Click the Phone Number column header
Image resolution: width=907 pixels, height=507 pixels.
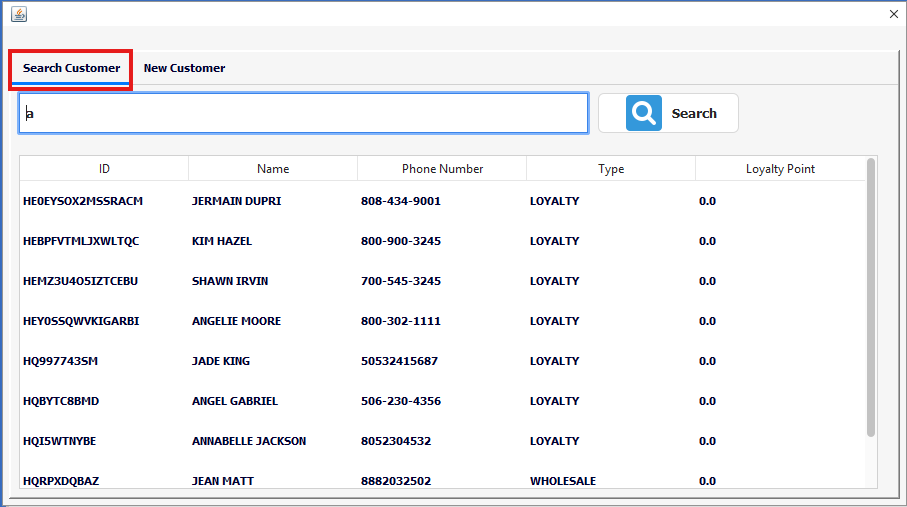(x=442, y=169)
